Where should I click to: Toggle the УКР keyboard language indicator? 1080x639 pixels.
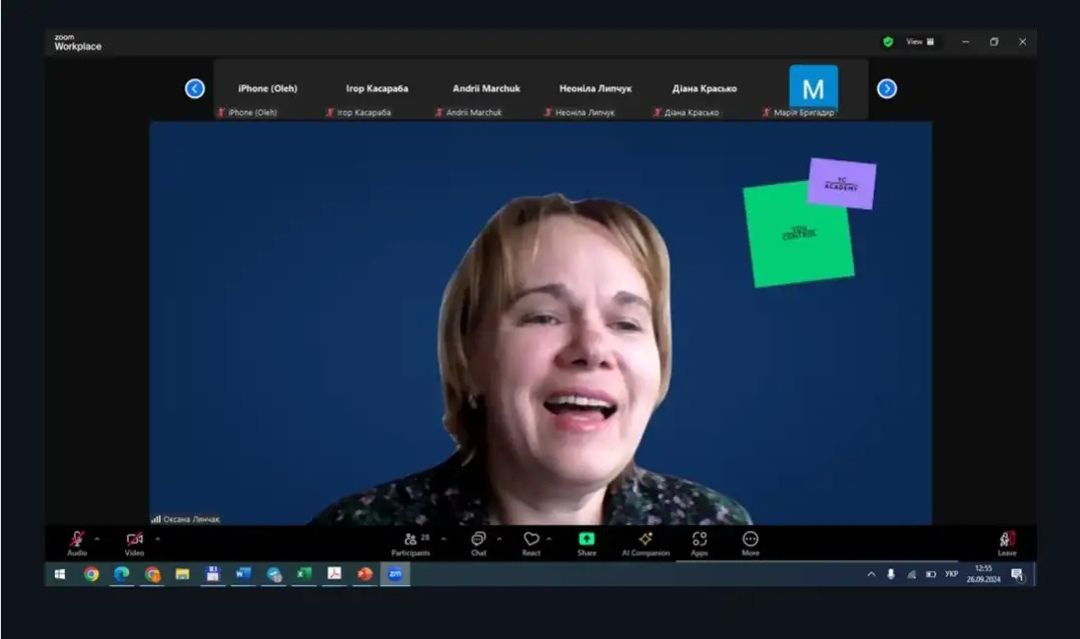[x=951, y=574]
